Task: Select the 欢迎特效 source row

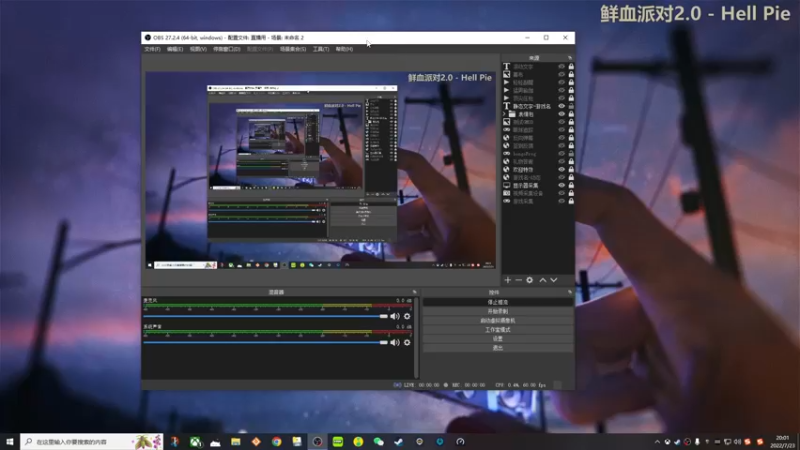Action: pyautogui.click(x=538, y=169)
